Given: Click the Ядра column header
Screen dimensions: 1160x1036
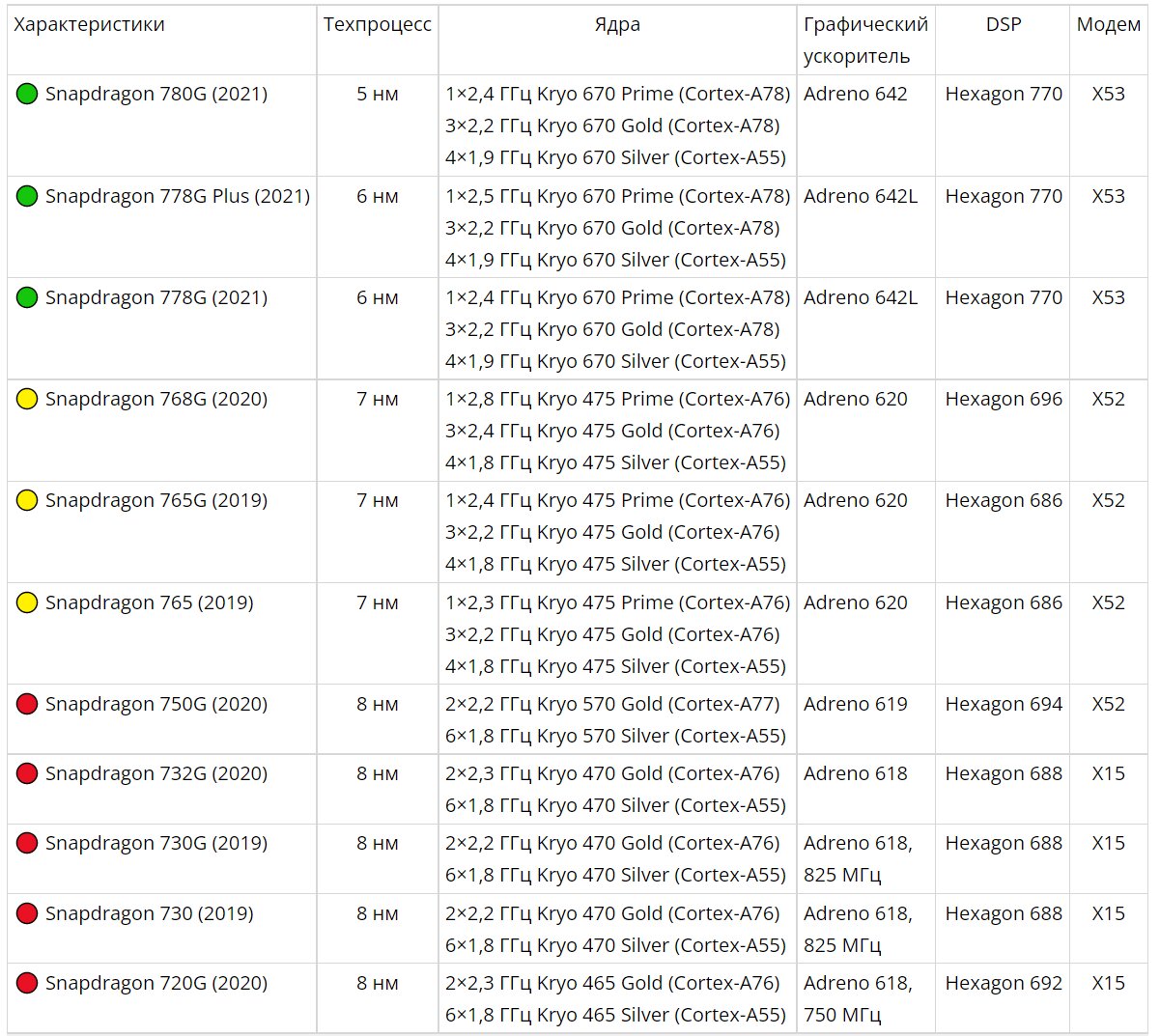Looking at the screenshot, I should click(x=617, y=25).
